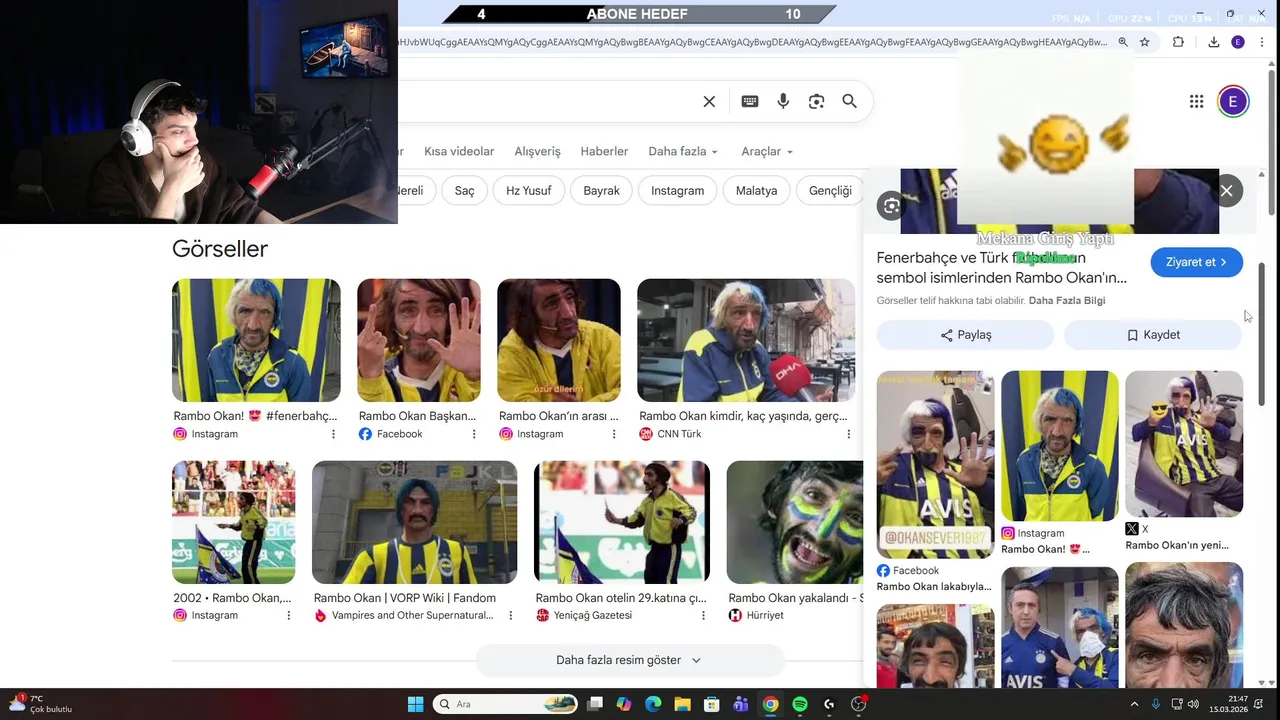Switch to Kısa videolar tab
Viewport: 1280px width, 720px height.
pyautogui.click(x=459, y=151)
